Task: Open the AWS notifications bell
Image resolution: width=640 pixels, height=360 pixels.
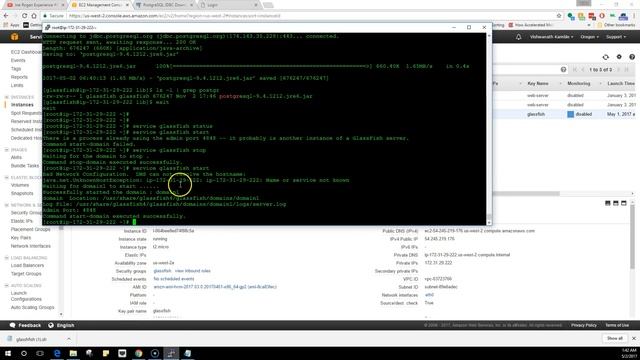Action: [x=518, y=37]
